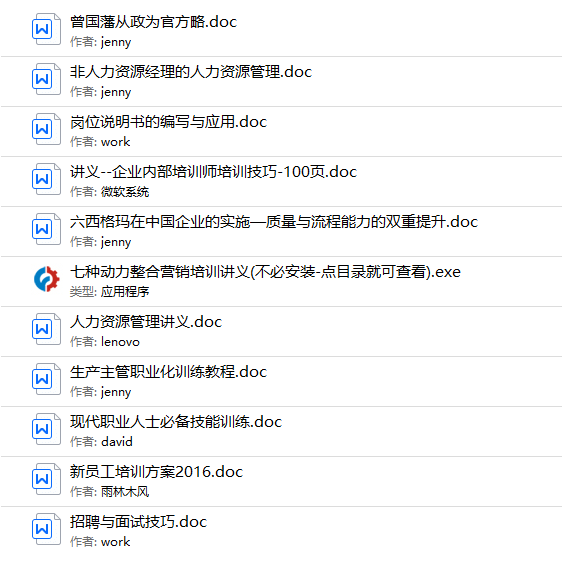The image size is (562, 562).
Task: Click author line 'jenny' under 非人力资源经理的人力资源管理.doc
Action: pyautogui.click(x=101, y=92)
